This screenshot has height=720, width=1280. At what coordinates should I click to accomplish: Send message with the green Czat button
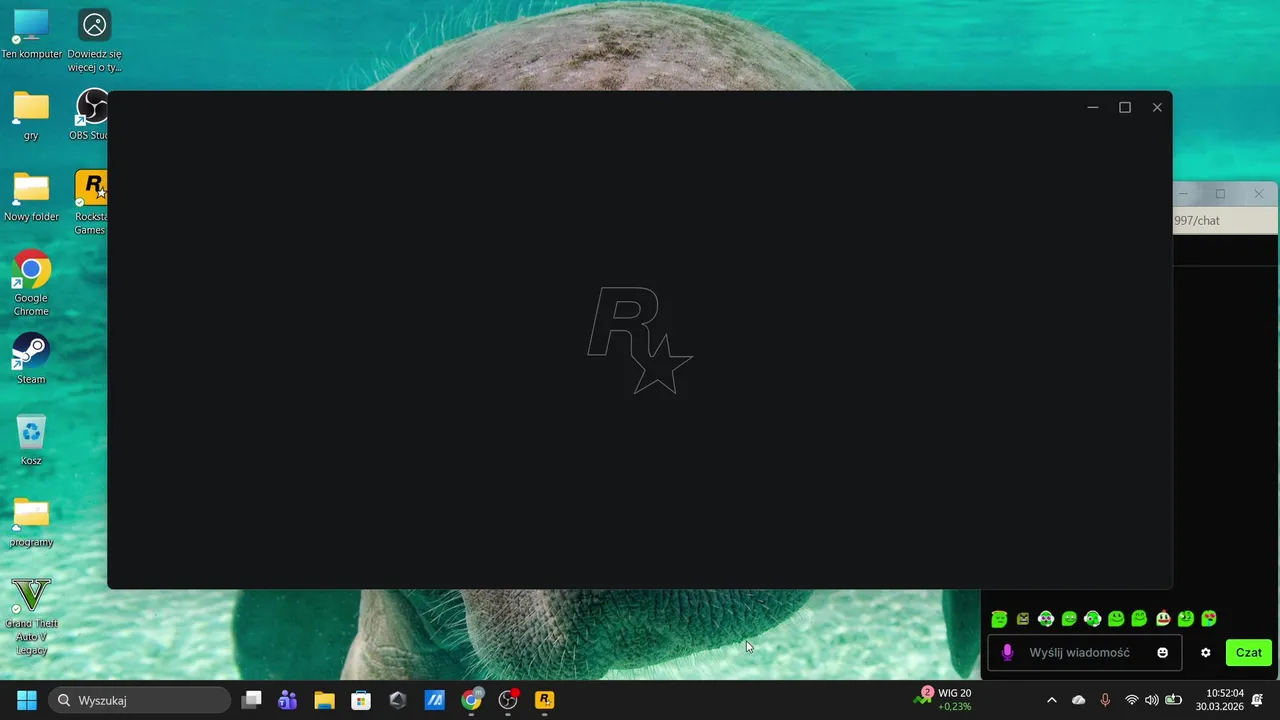click(1249, 653)
